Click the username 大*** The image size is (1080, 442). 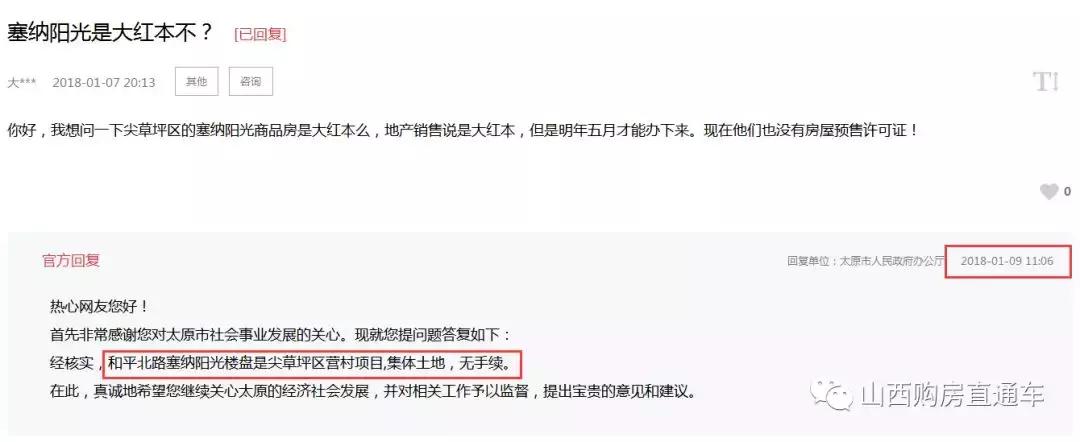21,83
